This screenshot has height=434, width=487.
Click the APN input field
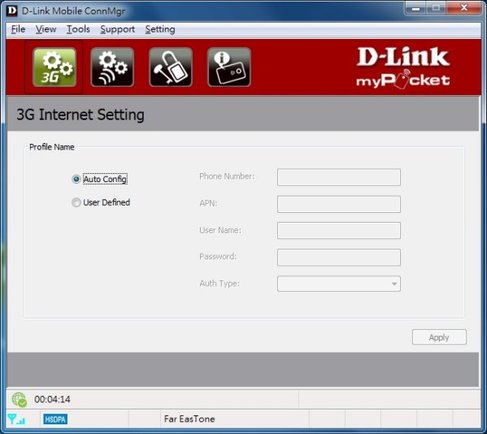(x=339, y=204)
